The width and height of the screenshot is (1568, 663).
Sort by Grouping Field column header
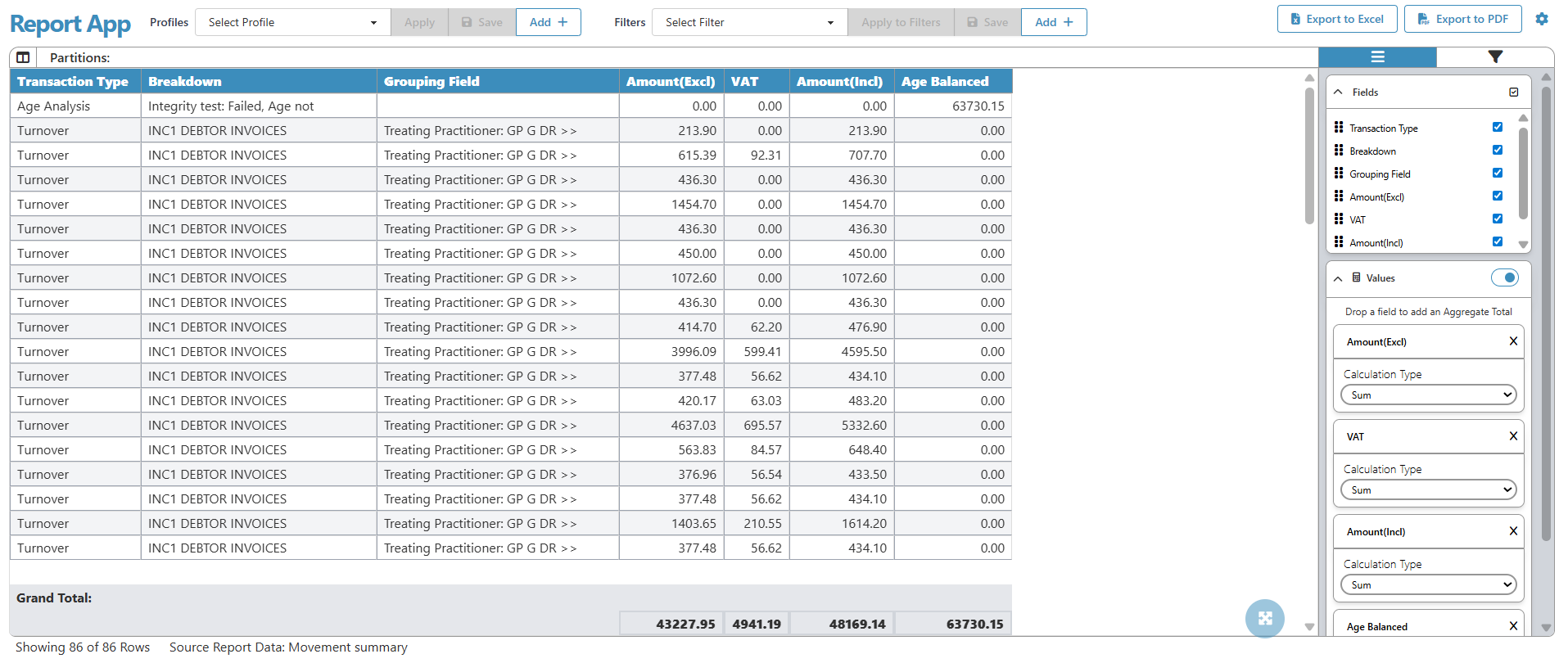[x=498, y=81]
